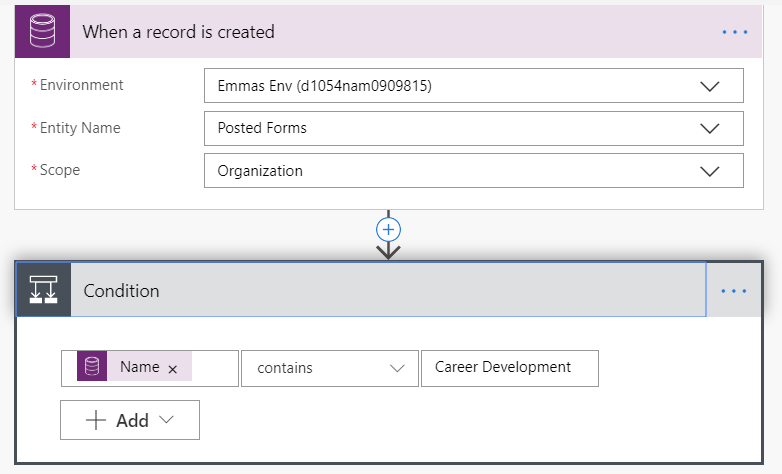The width and height of the screenshot is (782, 474).
Task: Select the Name dynamic content token
Action: click(139, 367)
